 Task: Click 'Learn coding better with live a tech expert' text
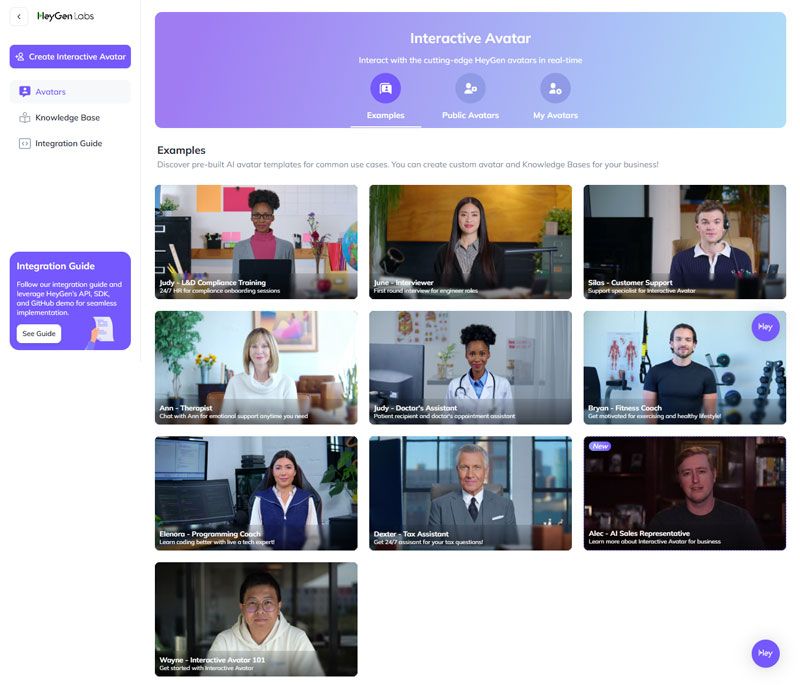(217, 542)
